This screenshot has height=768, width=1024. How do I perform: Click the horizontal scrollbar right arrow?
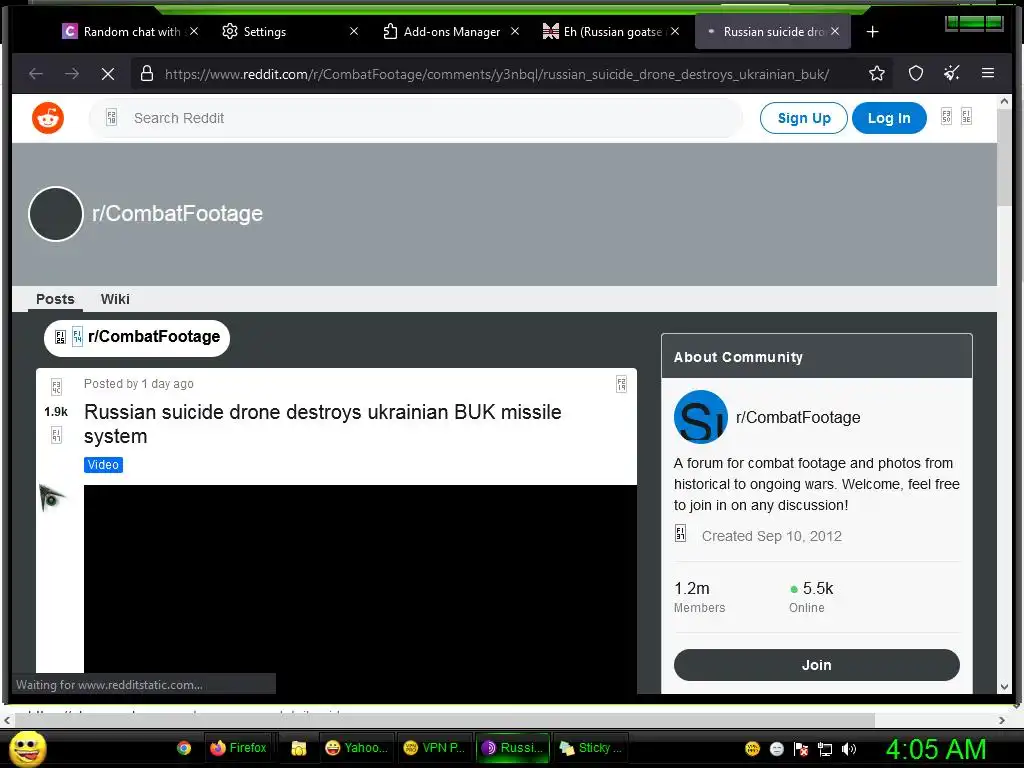click(1002, 720)
